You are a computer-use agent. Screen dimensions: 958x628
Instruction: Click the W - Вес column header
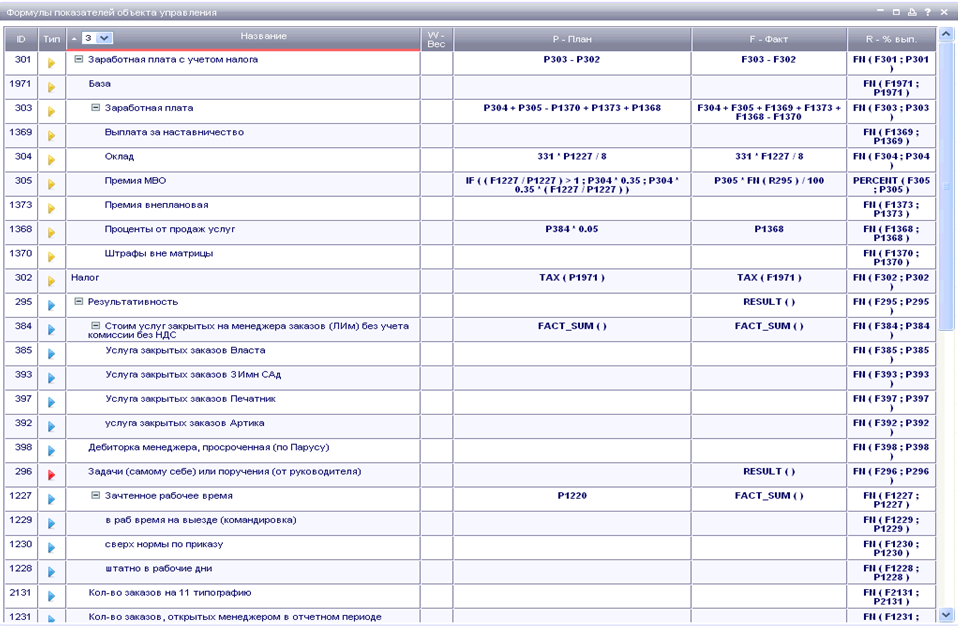436,39
